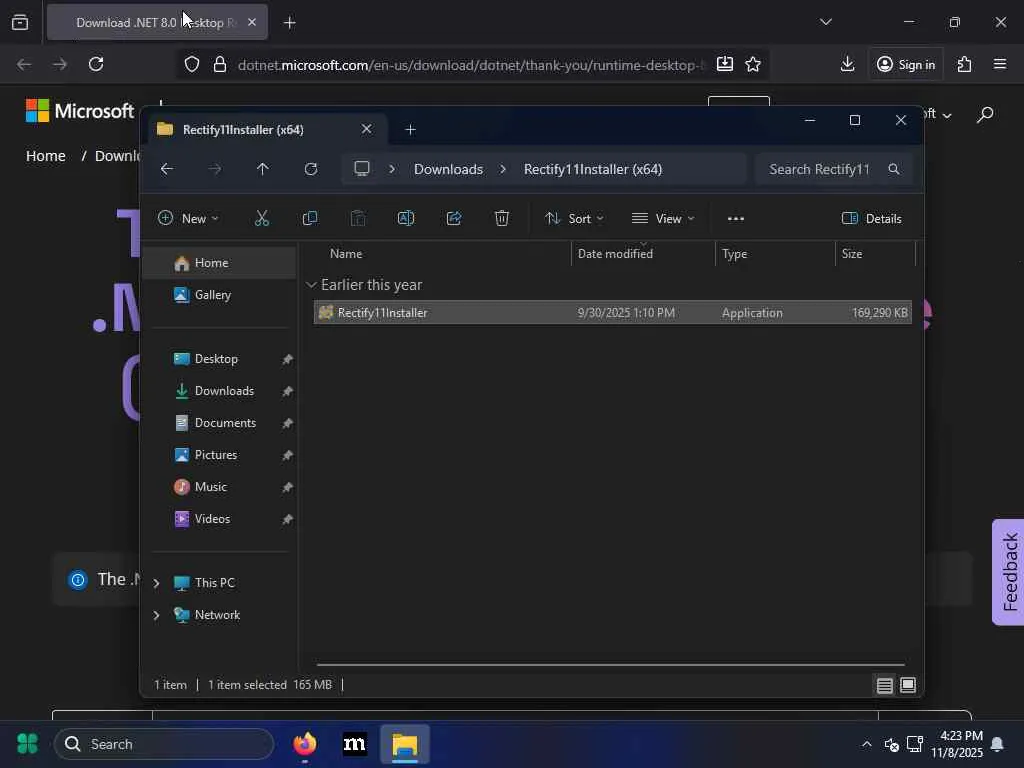The image size is (1024, 768).
Task: Bookmark this page with the star icon
Action: (753, 64)
